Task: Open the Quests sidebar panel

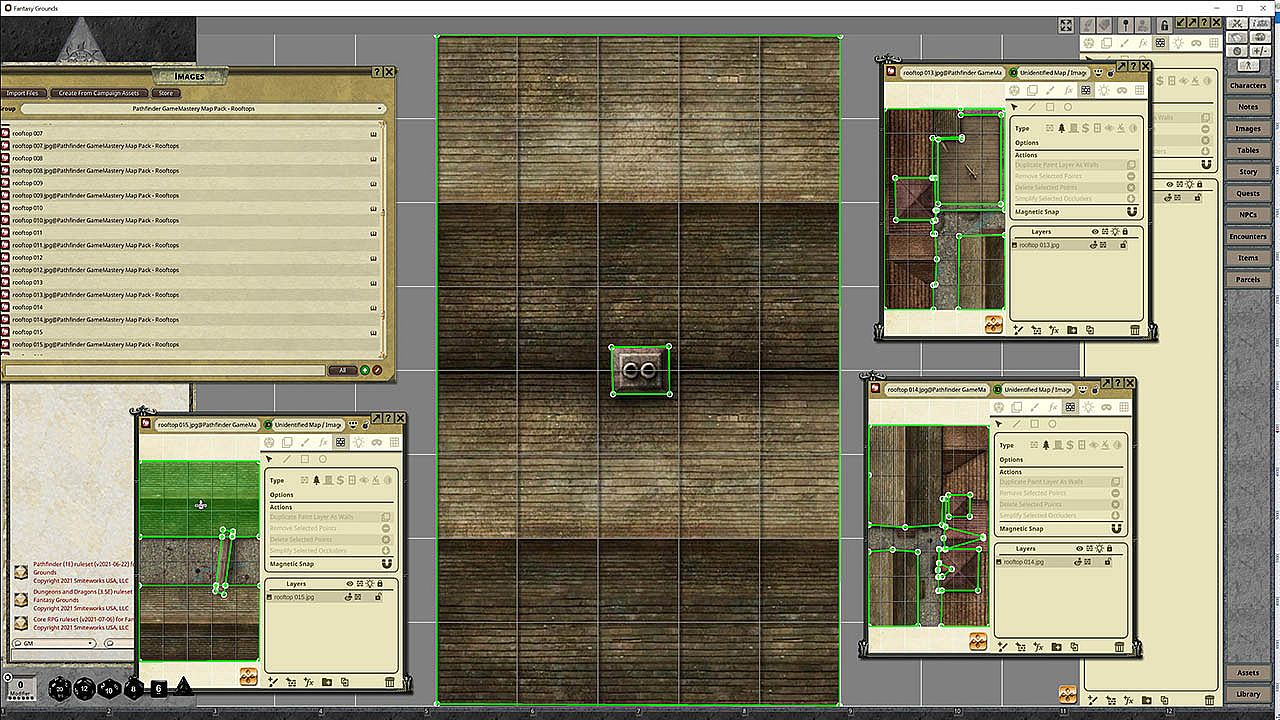Action: point(1247,193)
